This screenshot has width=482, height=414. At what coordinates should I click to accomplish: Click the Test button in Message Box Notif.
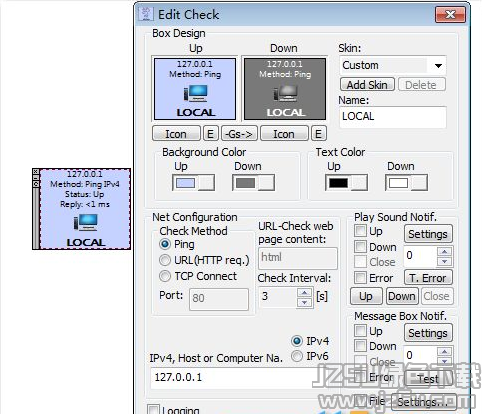point(428,379)
